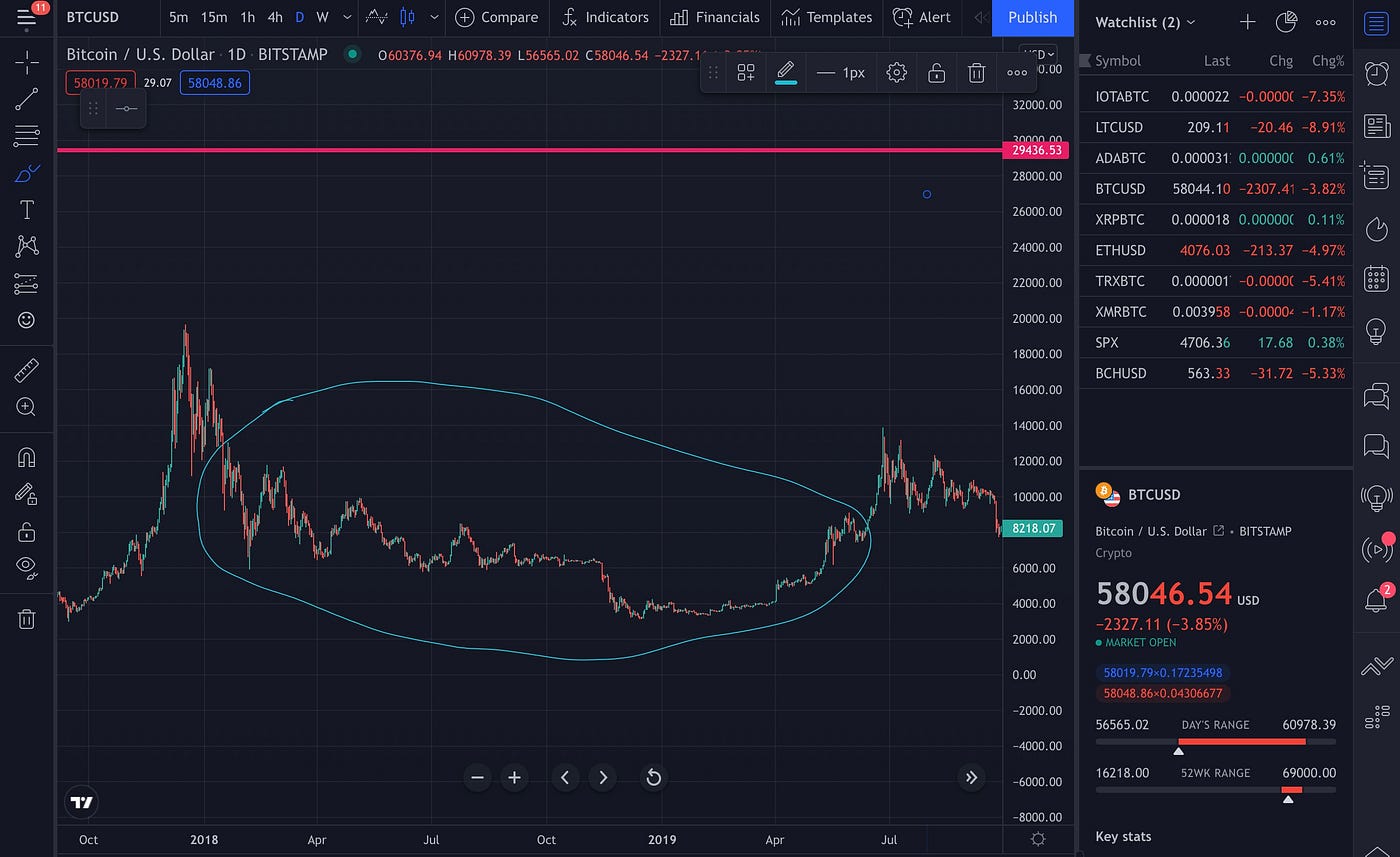
Task: Create an Alert
Action: click(922, 17)
